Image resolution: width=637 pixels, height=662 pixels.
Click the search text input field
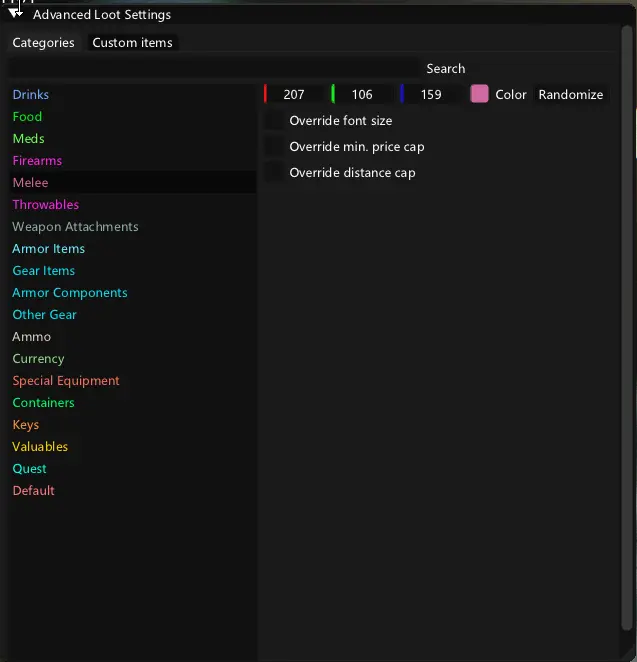click(x=214, y=69)
